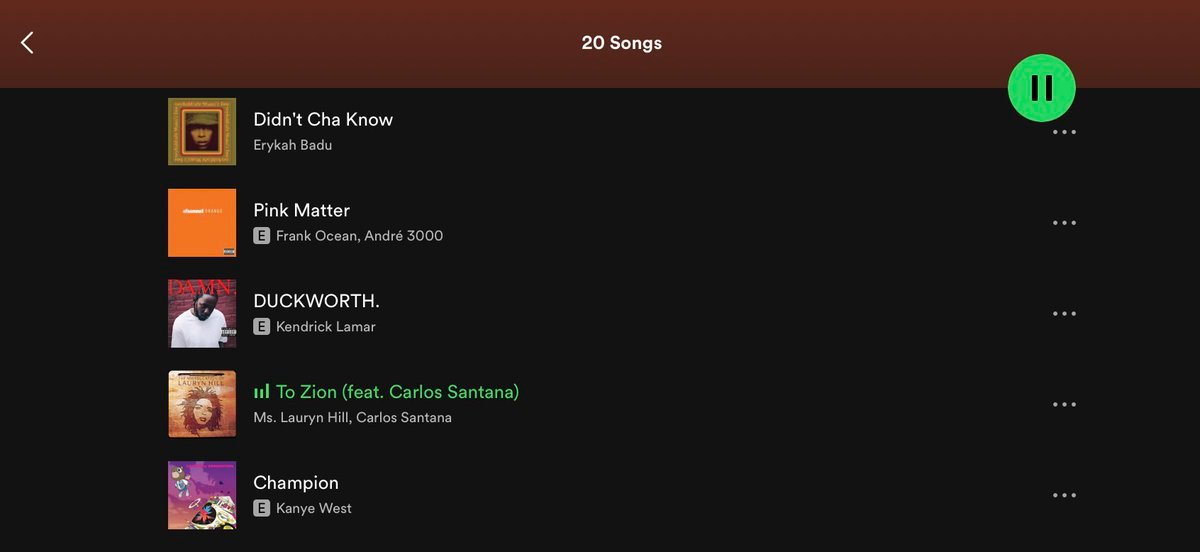Select the playing track To Zion
The height and width of the screenshot is (552, 1200).
(x=397, y=392)
